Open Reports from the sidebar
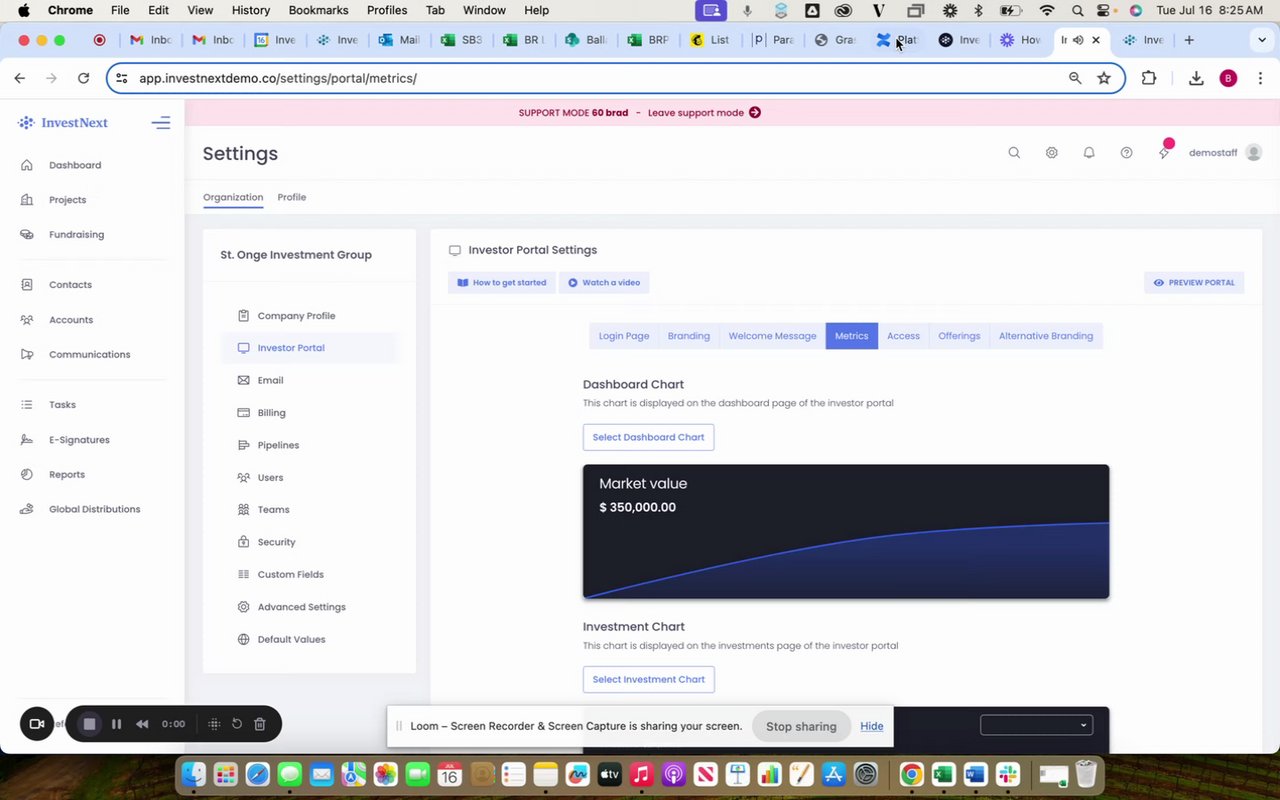 [67, 475]
